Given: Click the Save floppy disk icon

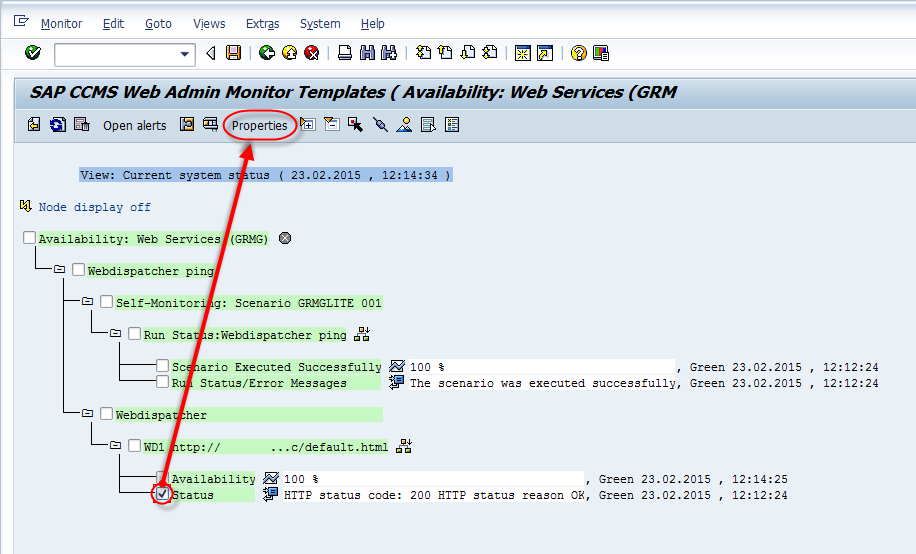Looking at the screenshot, I should point(234,53).
